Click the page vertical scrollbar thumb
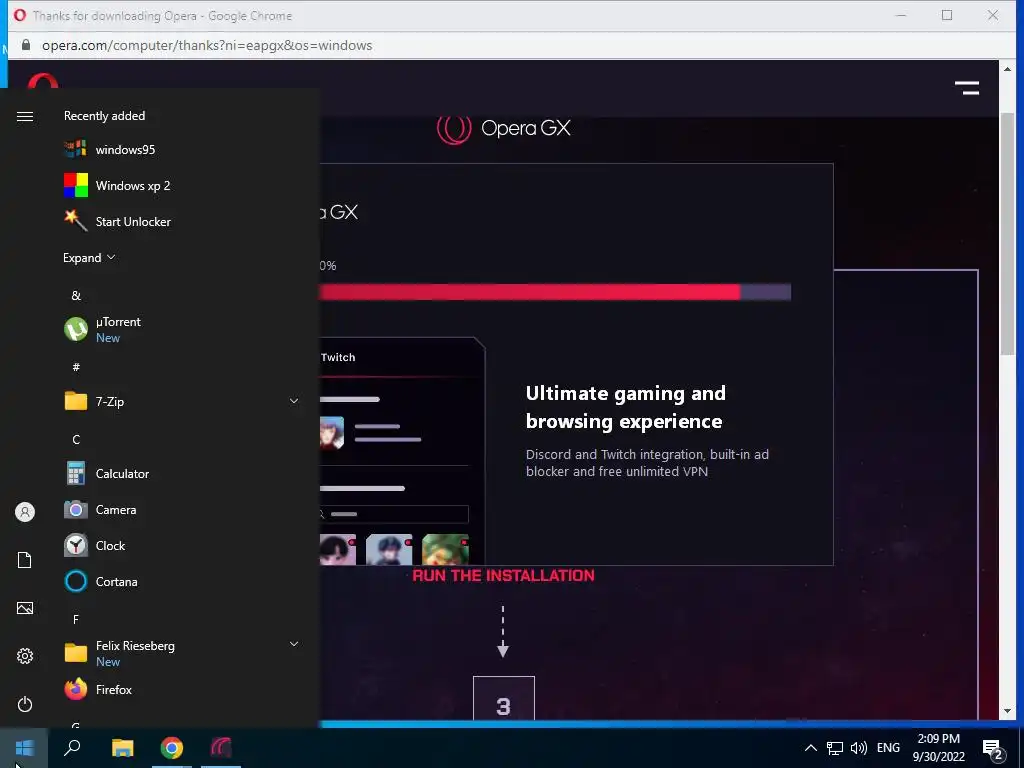 coord(1007,234)
